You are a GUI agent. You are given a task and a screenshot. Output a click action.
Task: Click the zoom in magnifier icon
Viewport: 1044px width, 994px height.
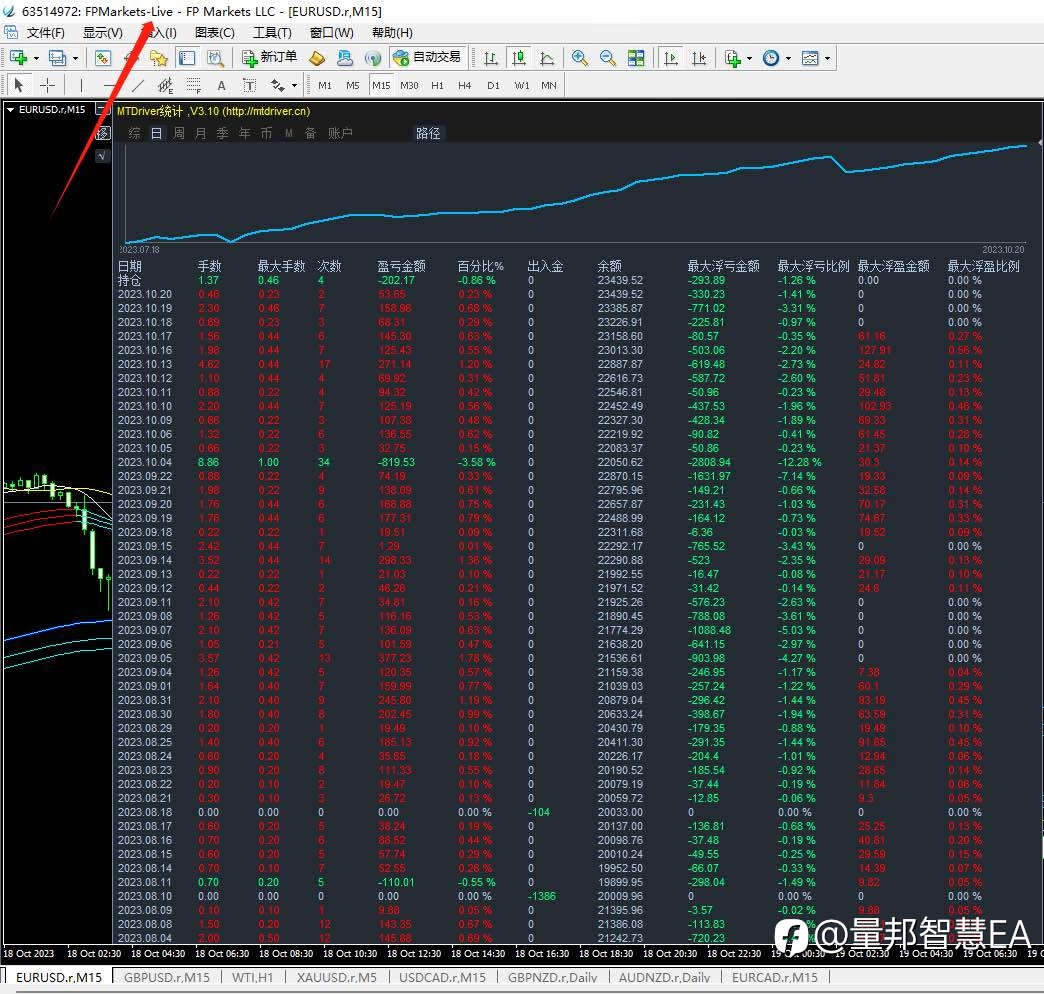tap(579, 58)
